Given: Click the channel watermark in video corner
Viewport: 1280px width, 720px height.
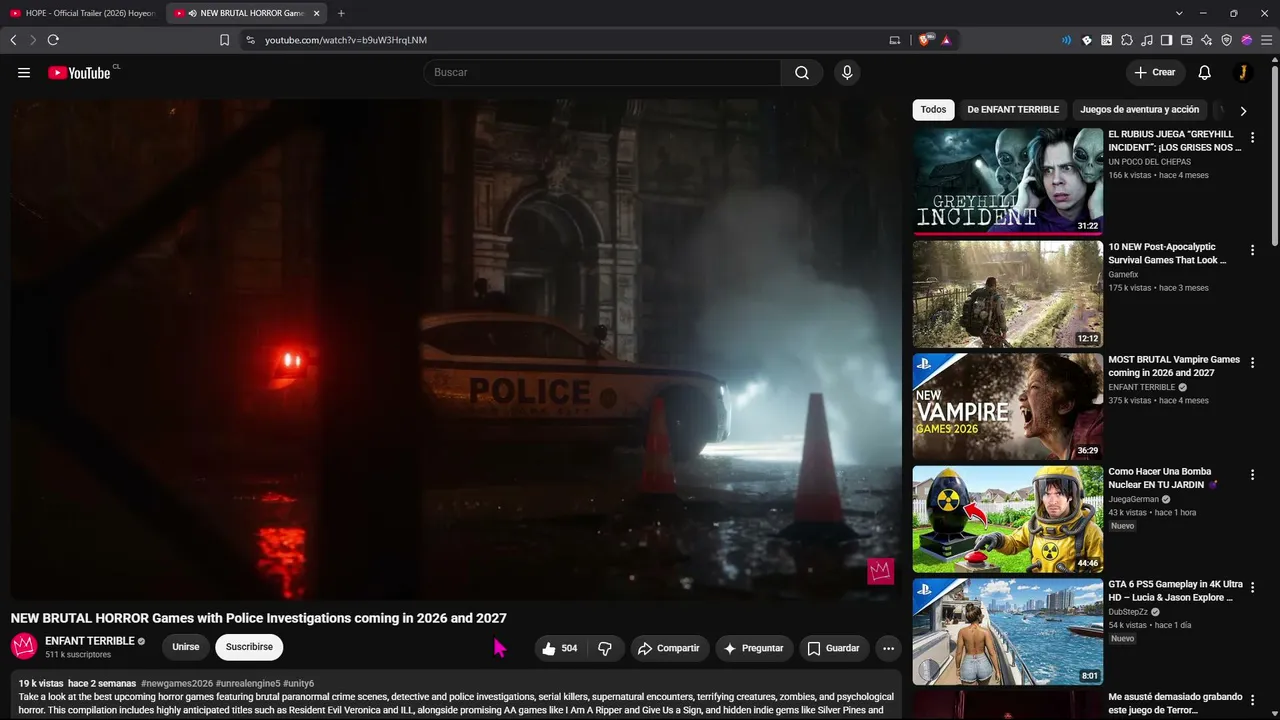Looking at the screenshot, I should click(x=880, y=571).
